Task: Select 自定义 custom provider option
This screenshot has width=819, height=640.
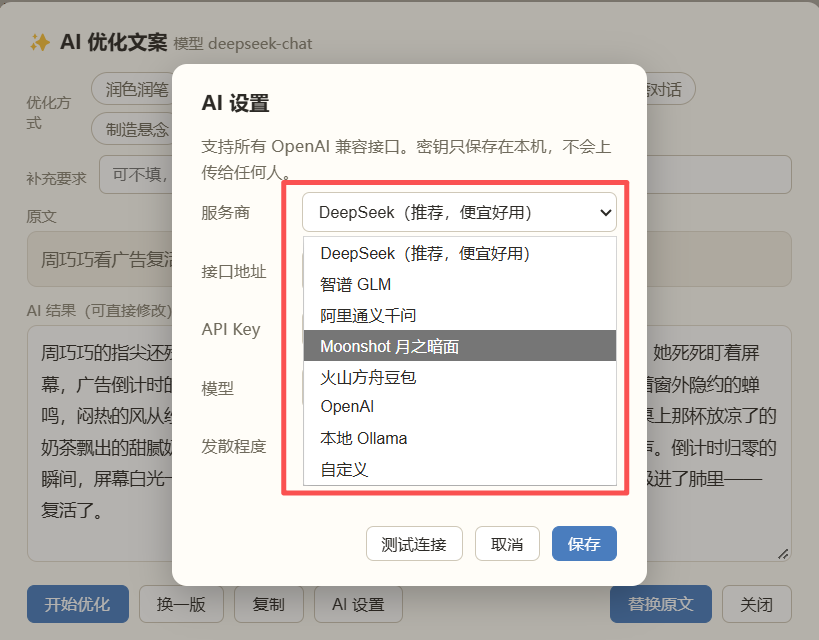Action: coord(460,469)
